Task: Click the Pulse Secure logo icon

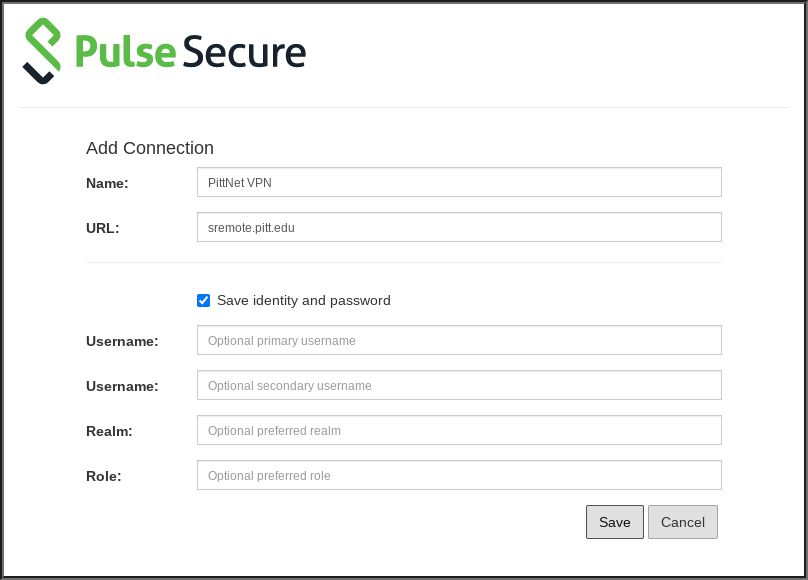Action: tap(42, 51)
